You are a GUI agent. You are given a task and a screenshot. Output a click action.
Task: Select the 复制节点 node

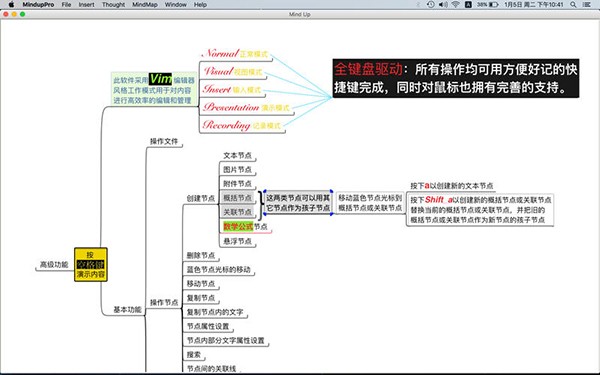coord(201,298)
